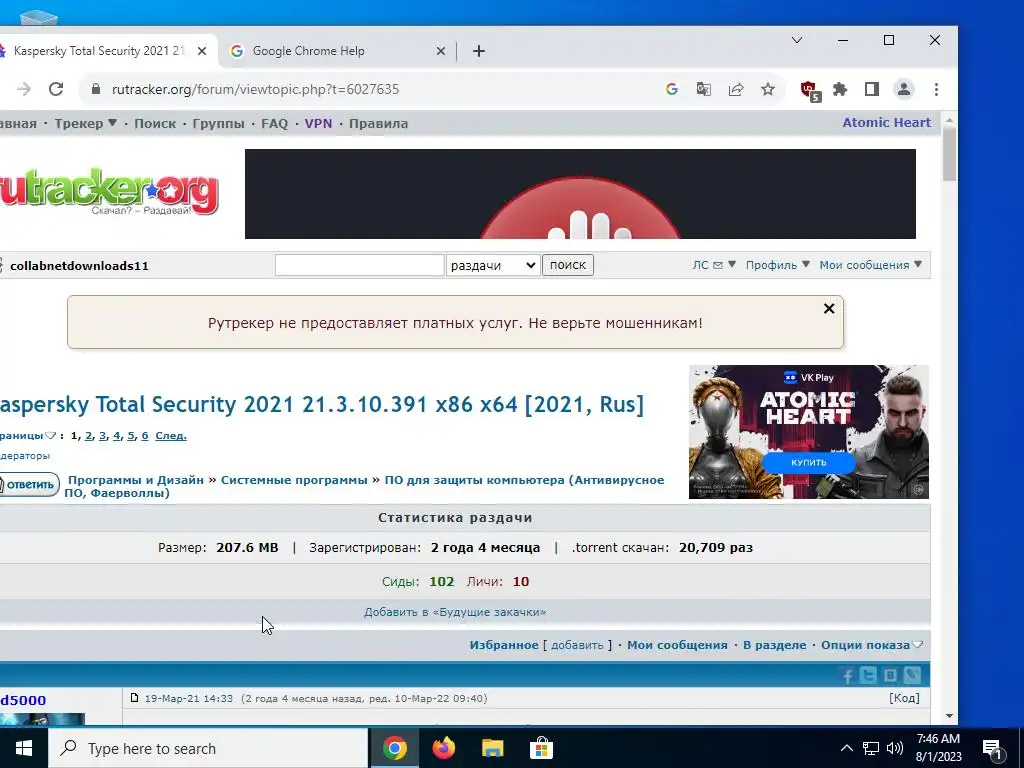Open a new tab with plus button
This screenshot has height=768, width=1024.
[479, 51]
